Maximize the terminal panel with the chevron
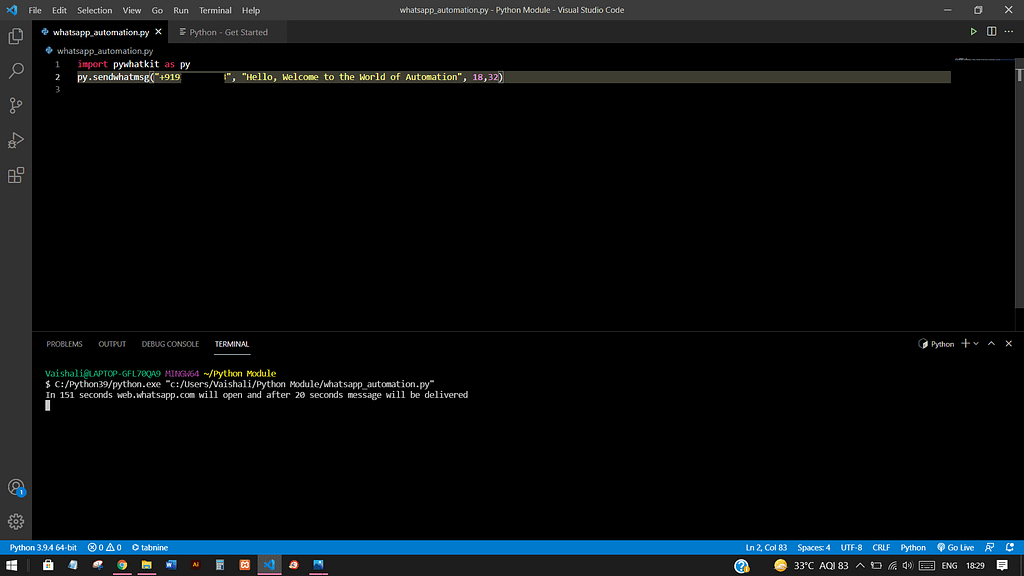 (991, 343)
